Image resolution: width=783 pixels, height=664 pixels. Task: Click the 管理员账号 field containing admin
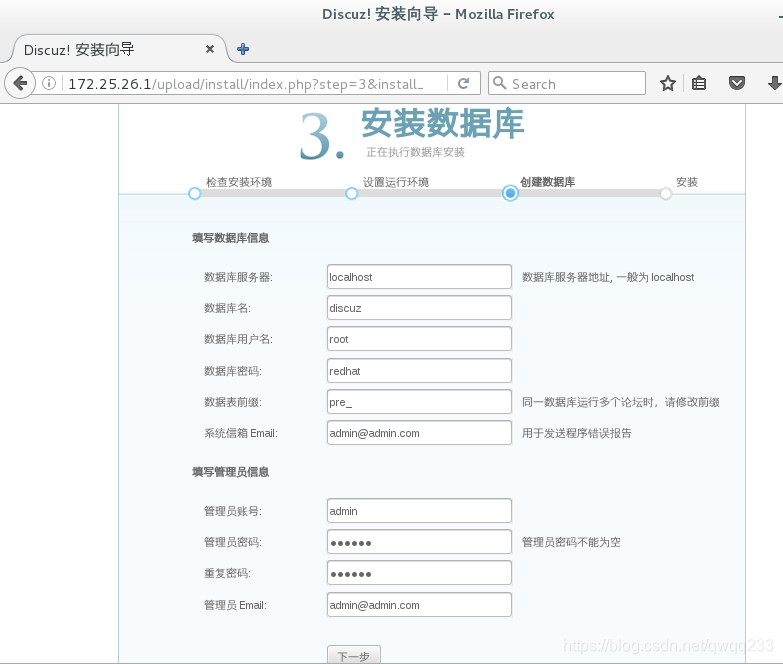[x=419, y=510]
